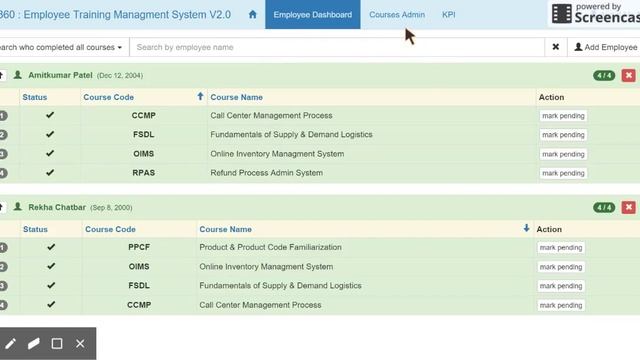Image resolution: width=640 pixels, height=360 pixels.
Task: Click the 4/4 badge for Amitkumar Patel
Action: point(604,76)
